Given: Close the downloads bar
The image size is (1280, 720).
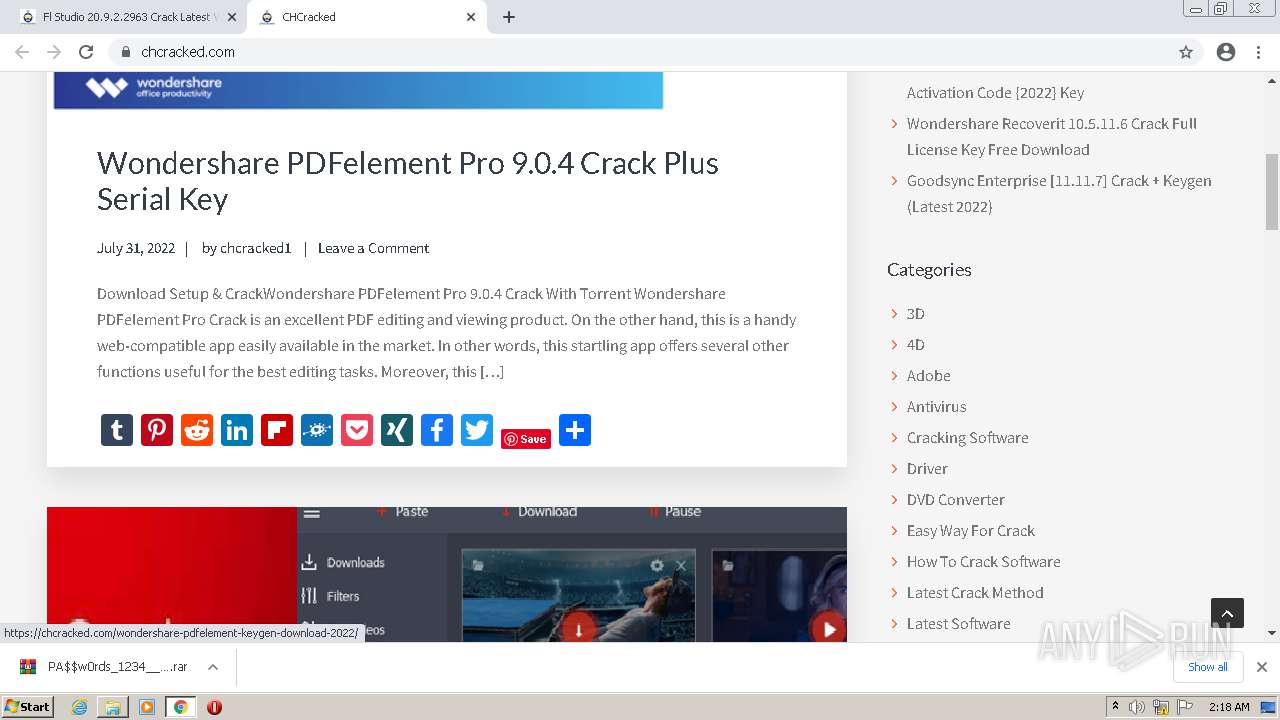Looking at the screenshot, I should pos(1262,667).
